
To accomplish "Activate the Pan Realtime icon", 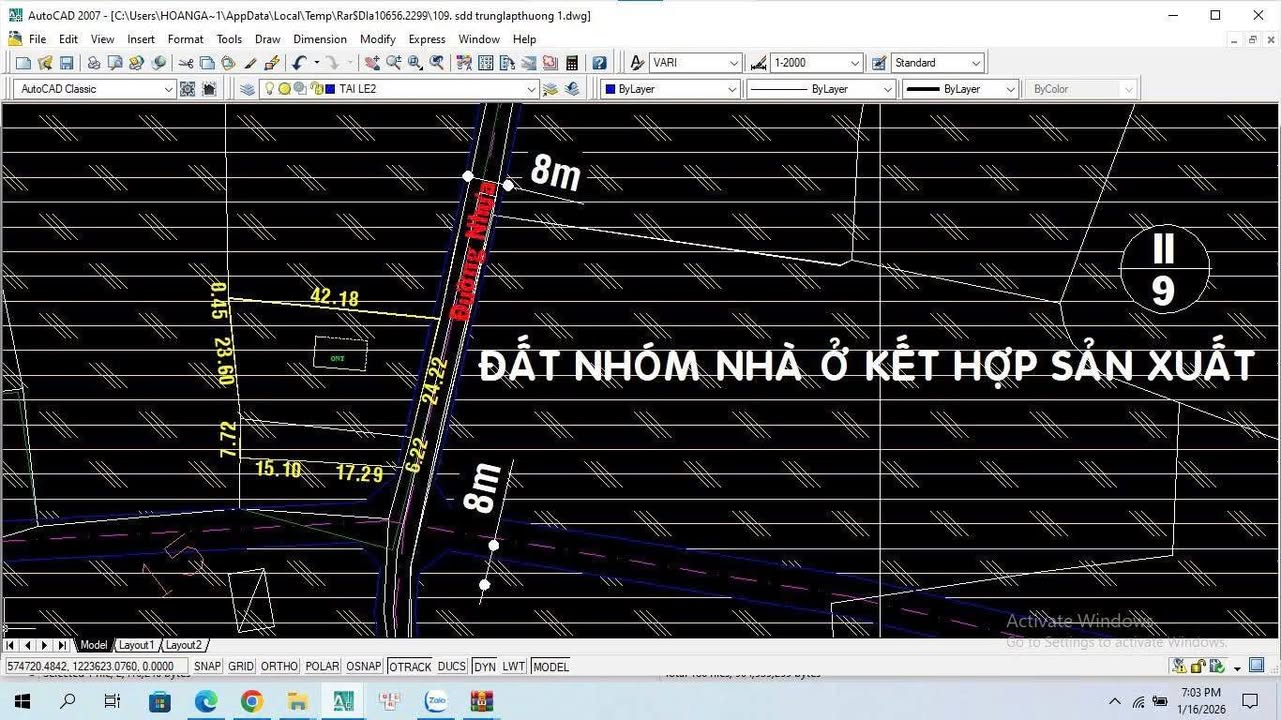I will [372, 62].
